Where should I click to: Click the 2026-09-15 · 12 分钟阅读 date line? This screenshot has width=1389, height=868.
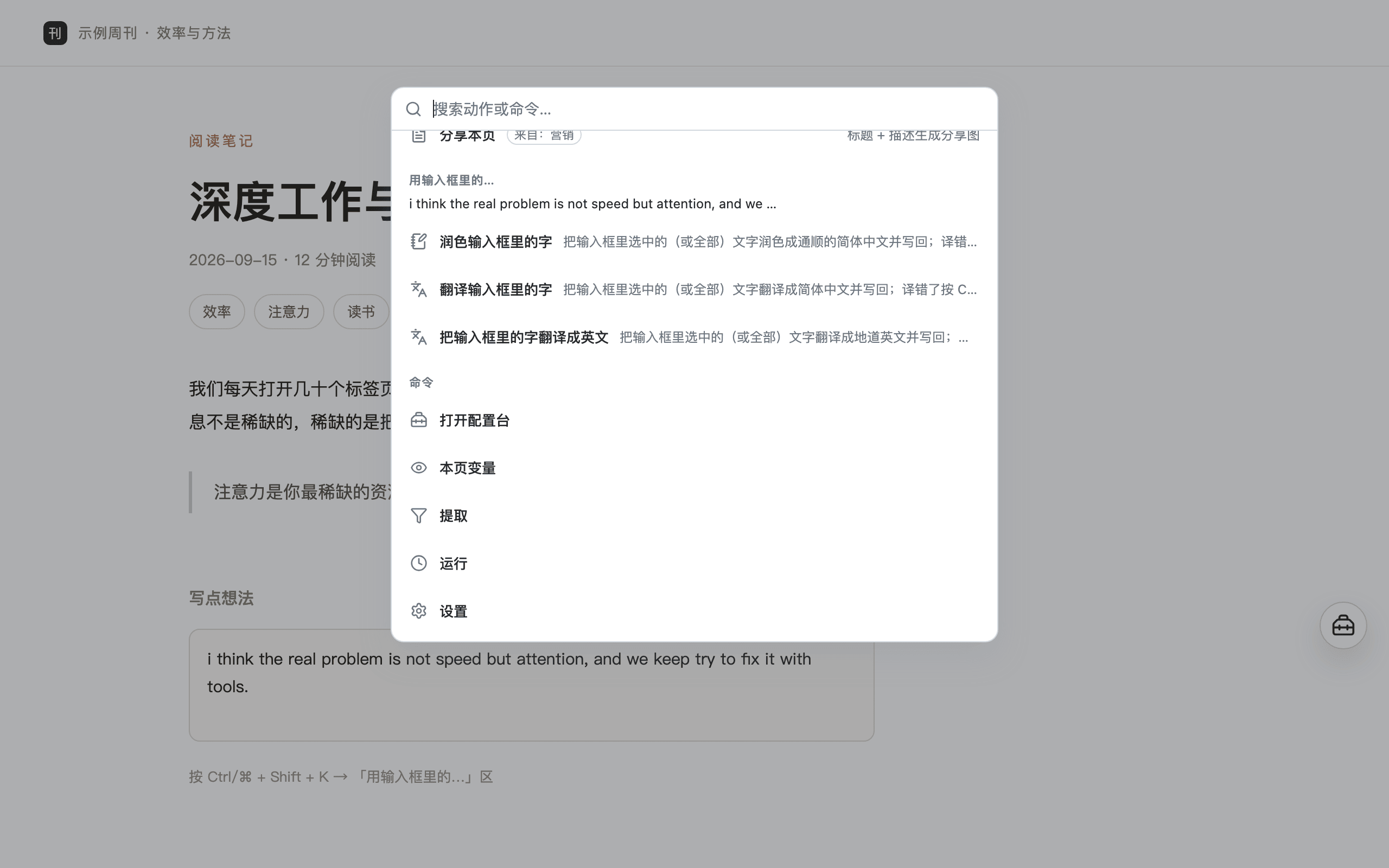(x=282, y=260)
